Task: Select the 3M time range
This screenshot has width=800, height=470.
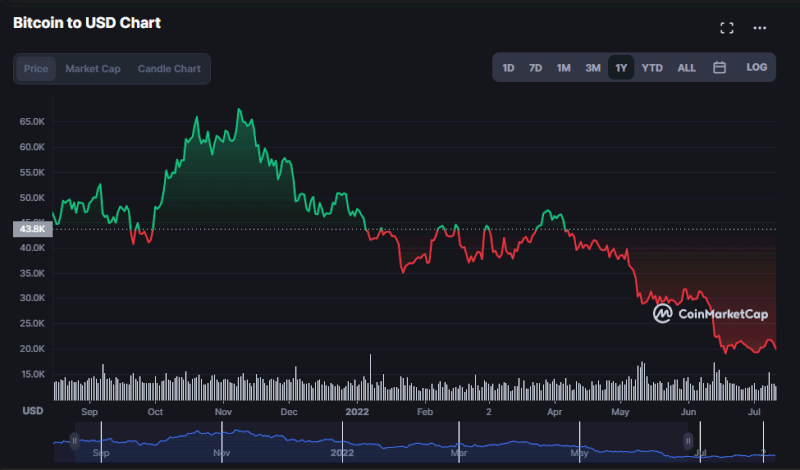Action: (592, 68)
